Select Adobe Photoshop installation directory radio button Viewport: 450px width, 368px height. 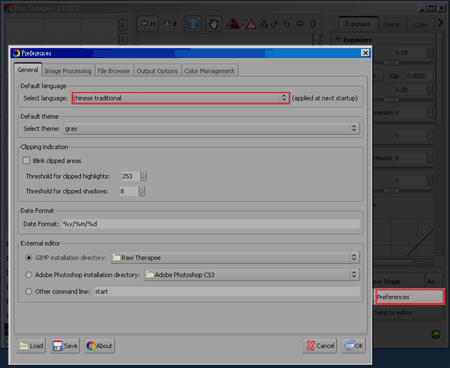29,275
